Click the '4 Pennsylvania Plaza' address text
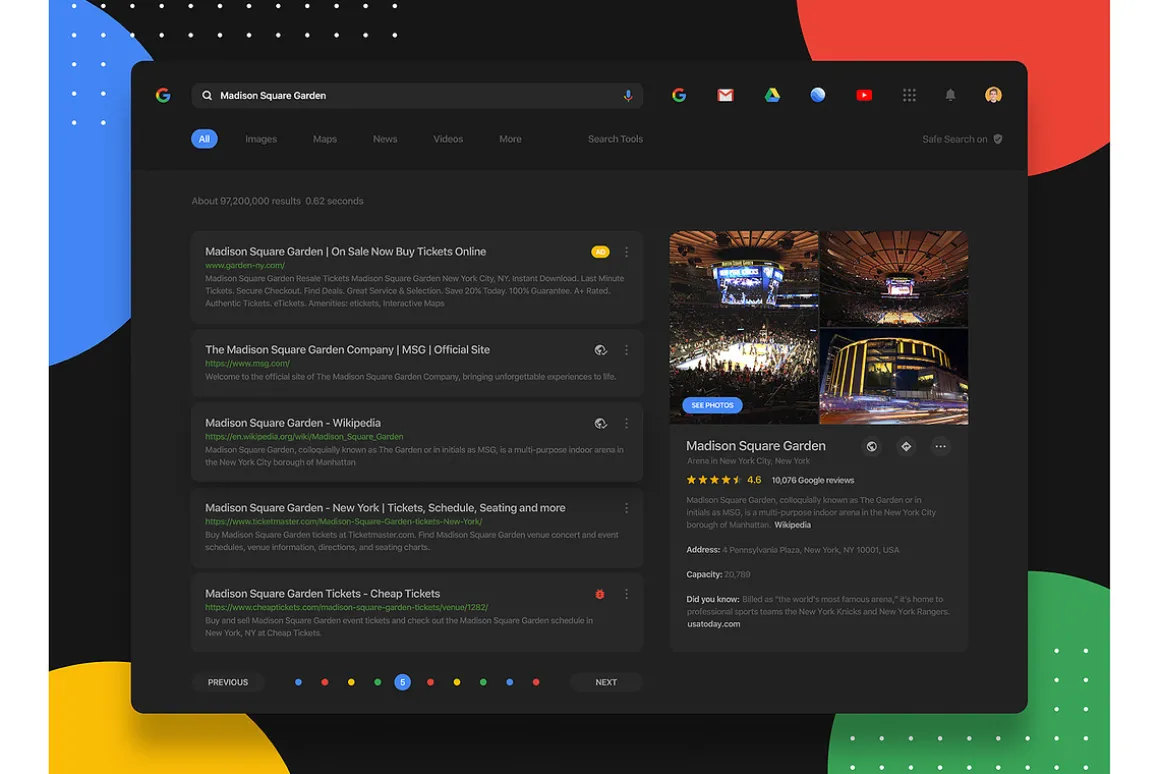This screenshot has height=774, width=1160. (810, 550)
